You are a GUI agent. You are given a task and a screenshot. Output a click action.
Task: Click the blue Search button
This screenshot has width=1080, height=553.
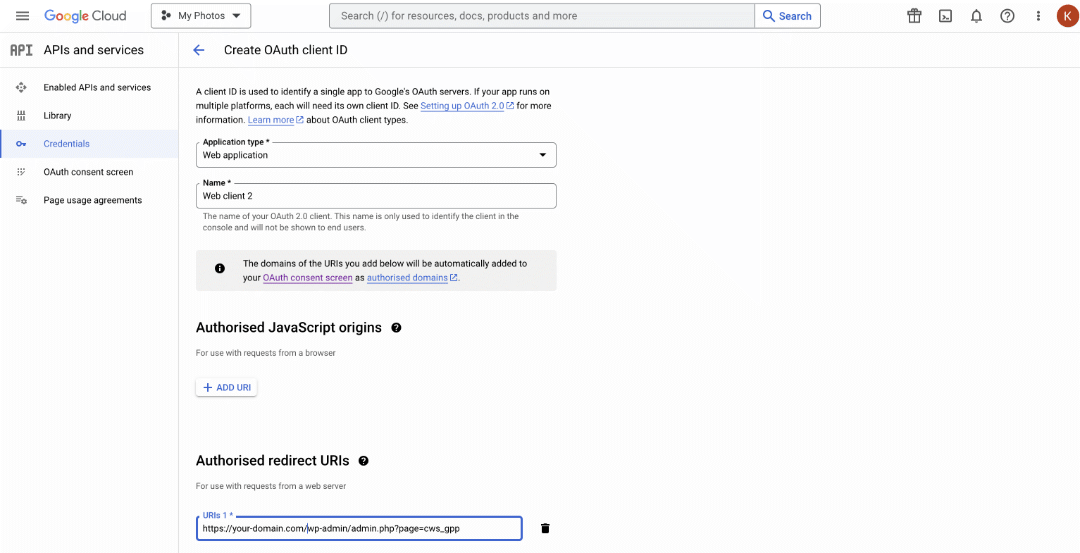[x=787, y=16]
